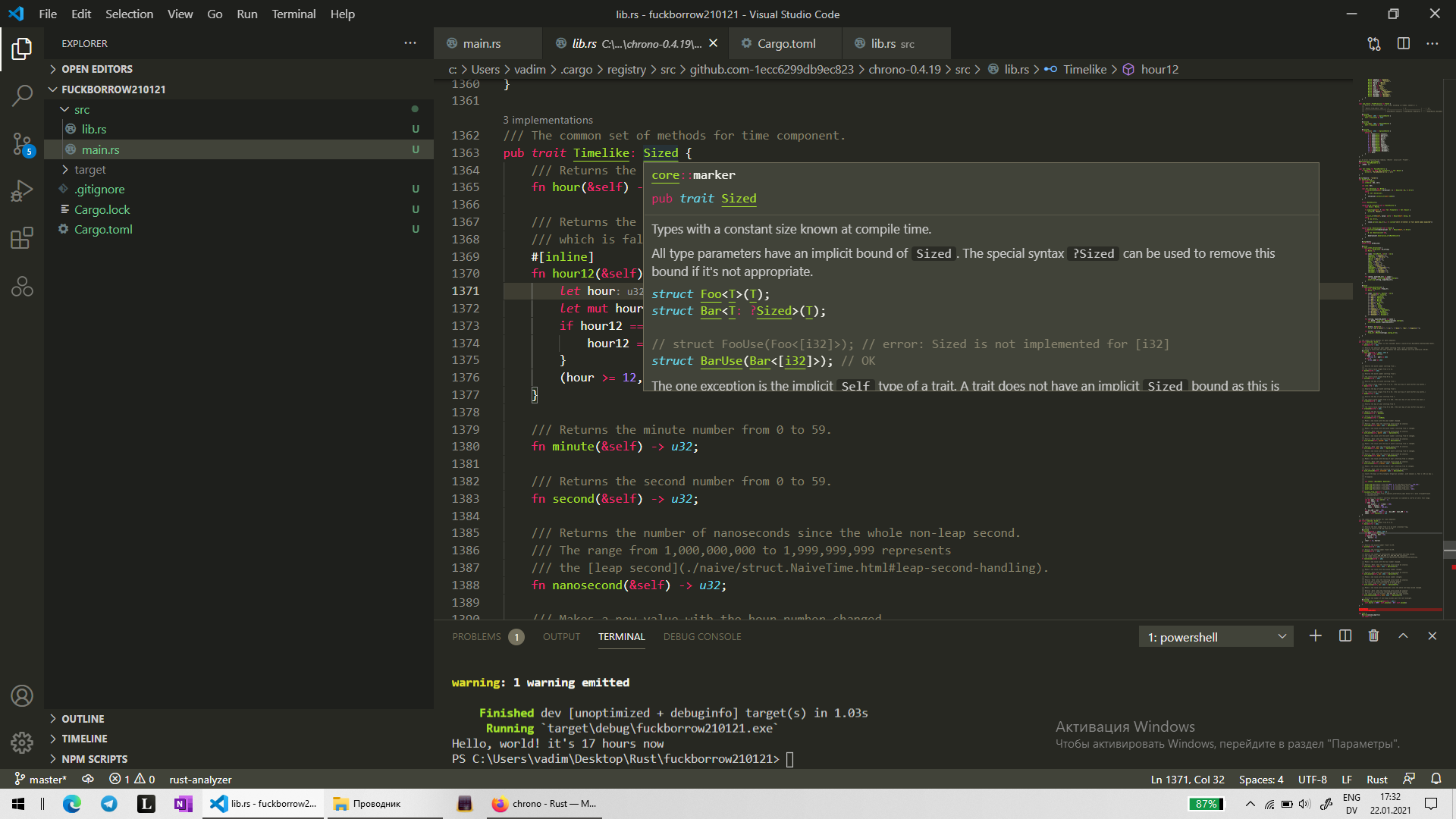Open the Search view in activity bar
This screenshot has height=819, width=1456.
[22, 96]
